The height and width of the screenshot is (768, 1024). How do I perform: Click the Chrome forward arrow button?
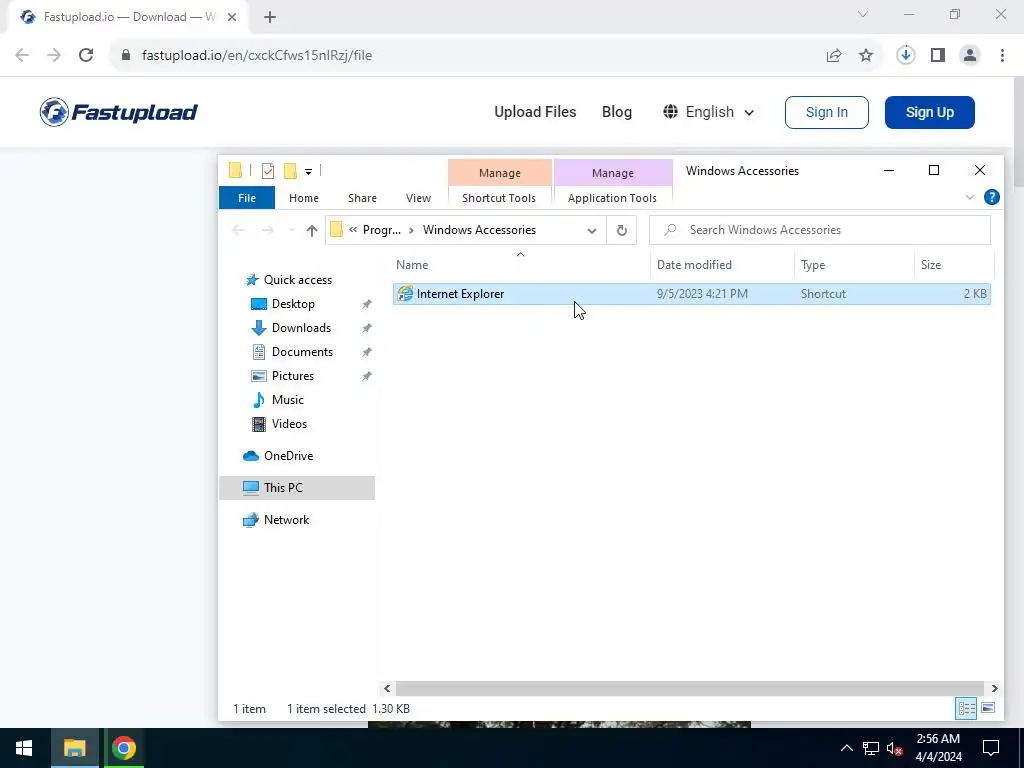(54, 56)
